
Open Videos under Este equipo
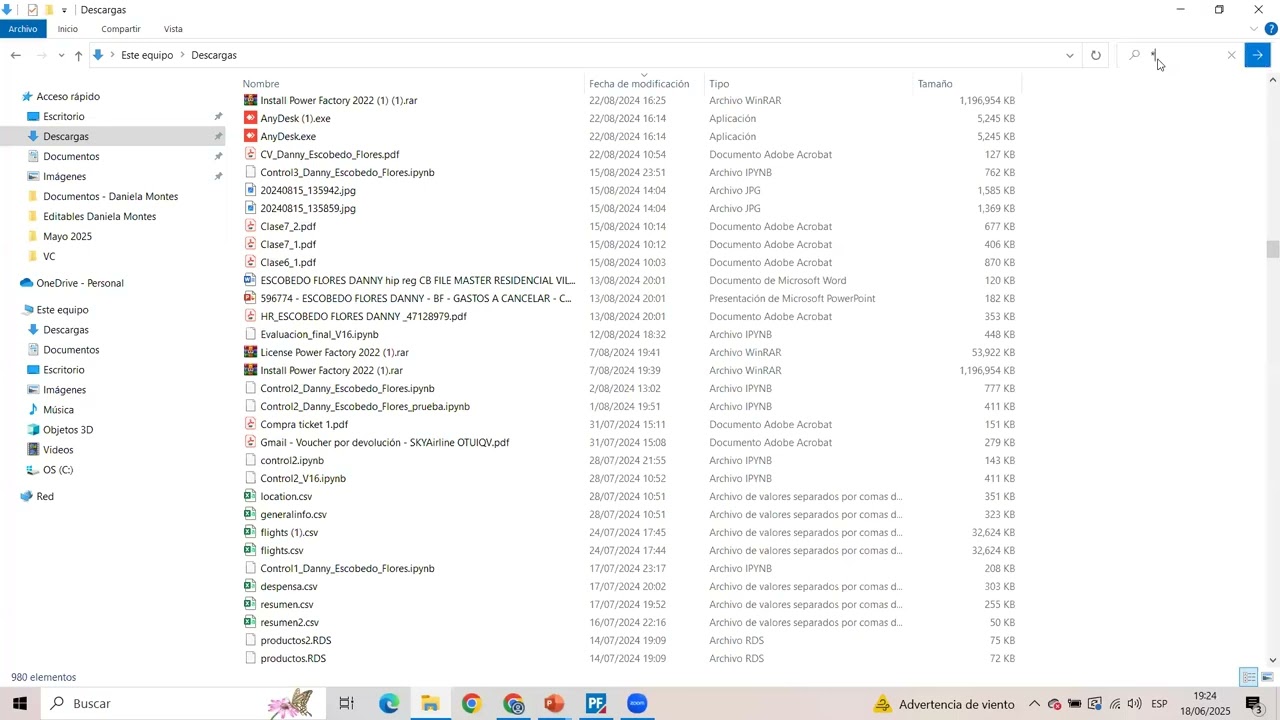coord(58,450)
